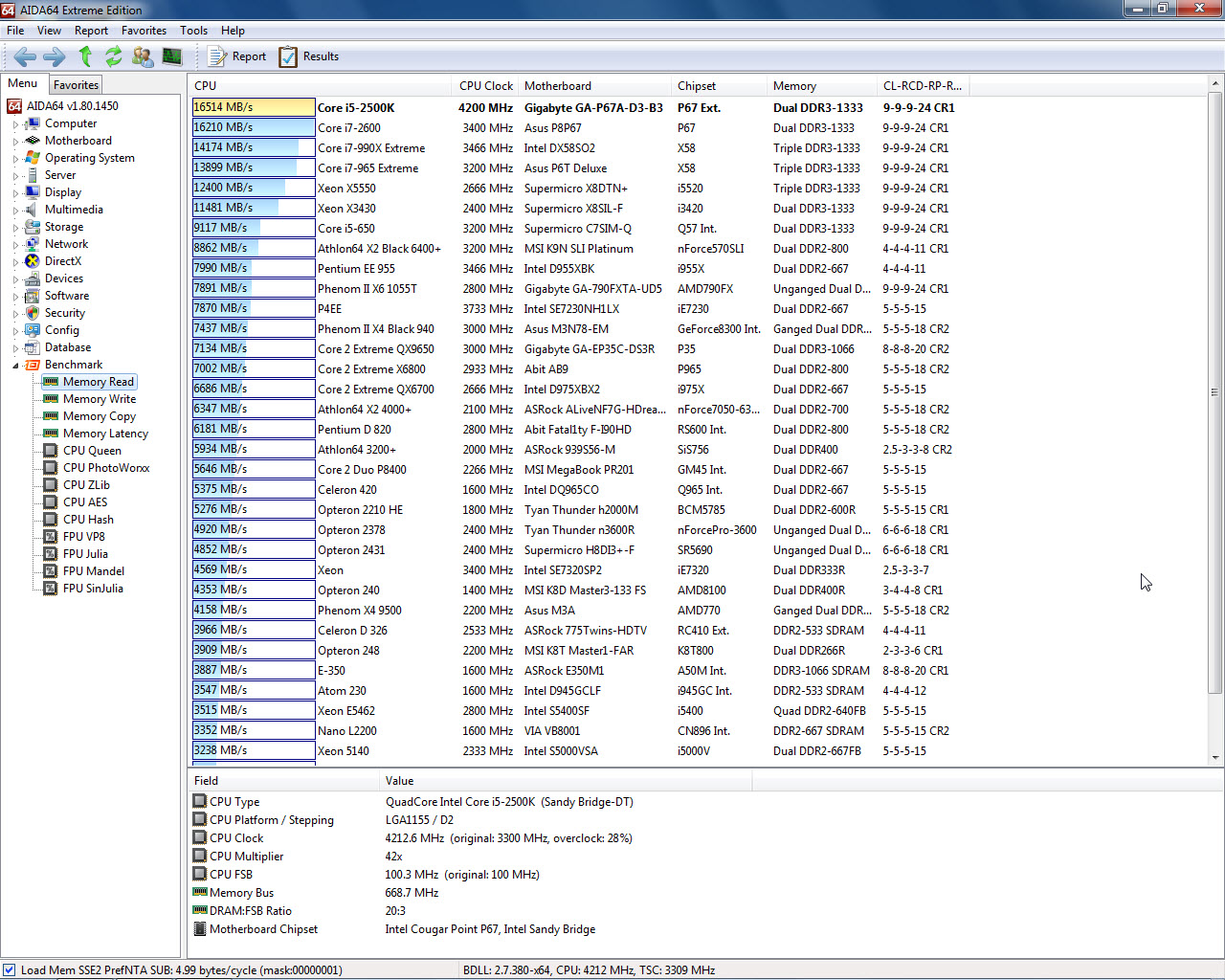Image resolution: width=1225 pixels, height=980 pixels.
Task: Click the green Up level arrow icon
Action: 85,56
